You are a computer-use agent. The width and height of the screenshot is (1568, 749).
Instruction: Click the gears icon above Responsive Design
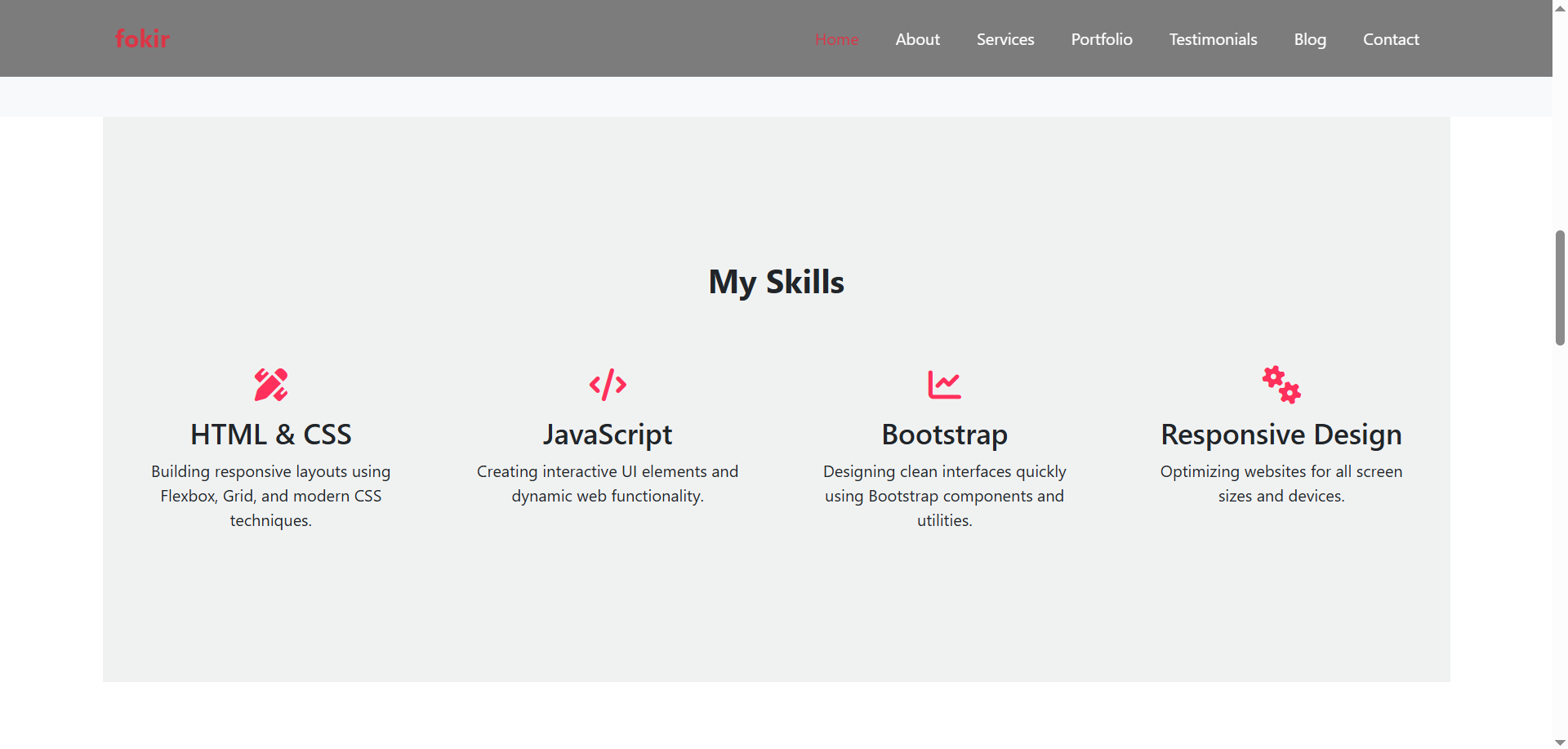coord(1281,385)
